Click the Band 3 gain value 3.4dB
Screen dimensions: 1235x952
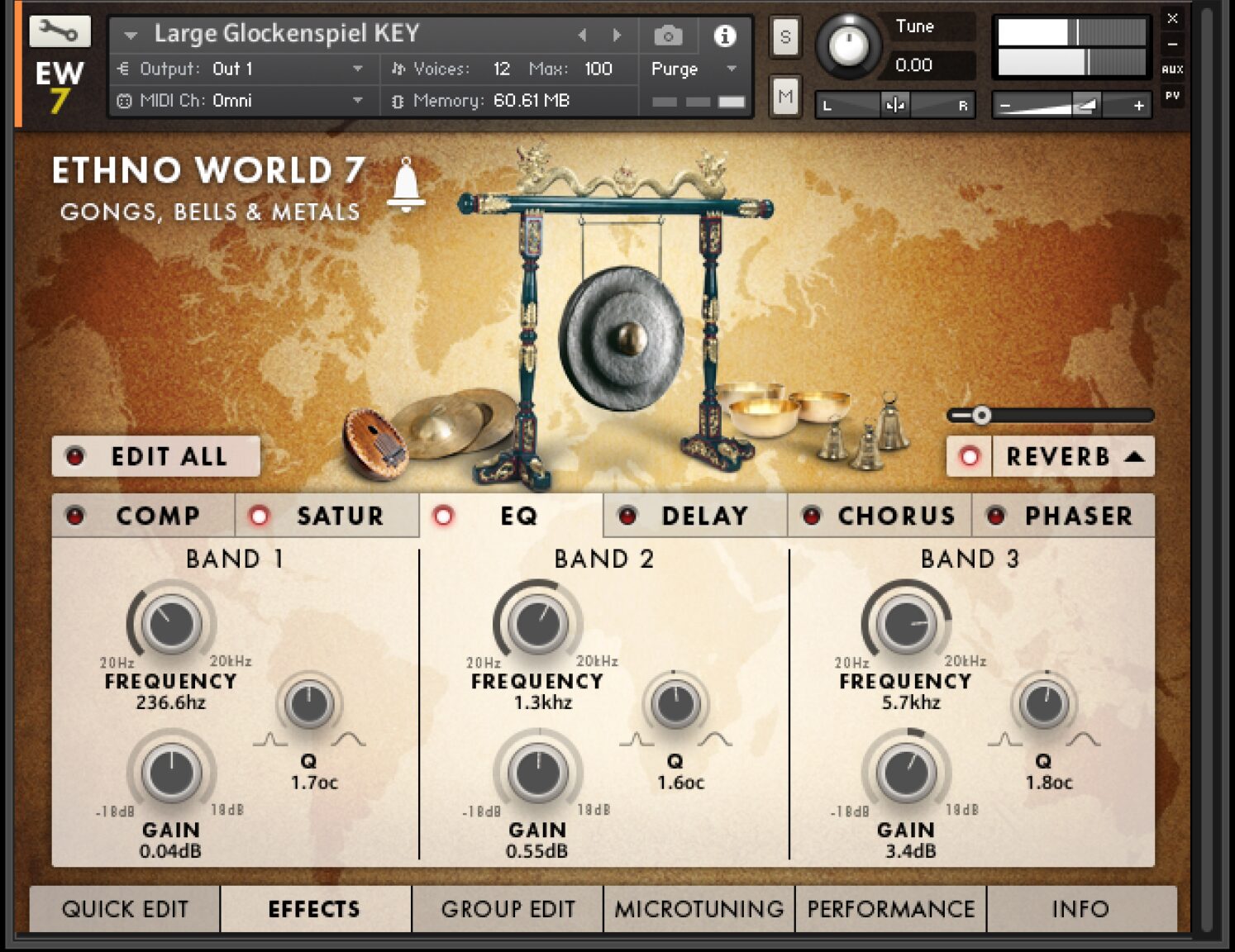pos(911,851)
